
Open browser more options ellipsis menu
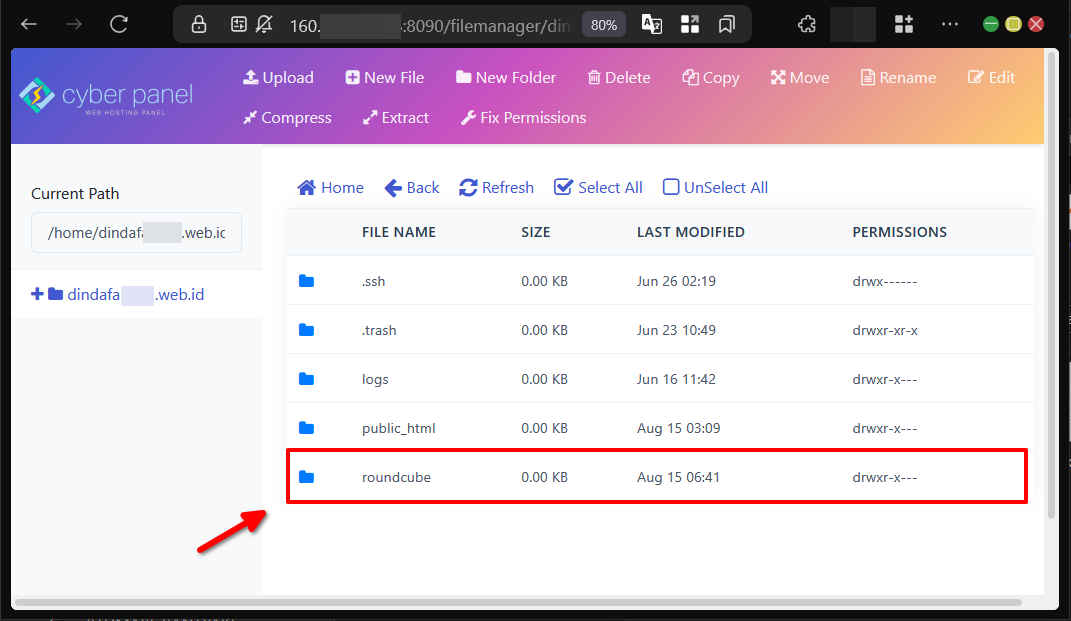950,25
